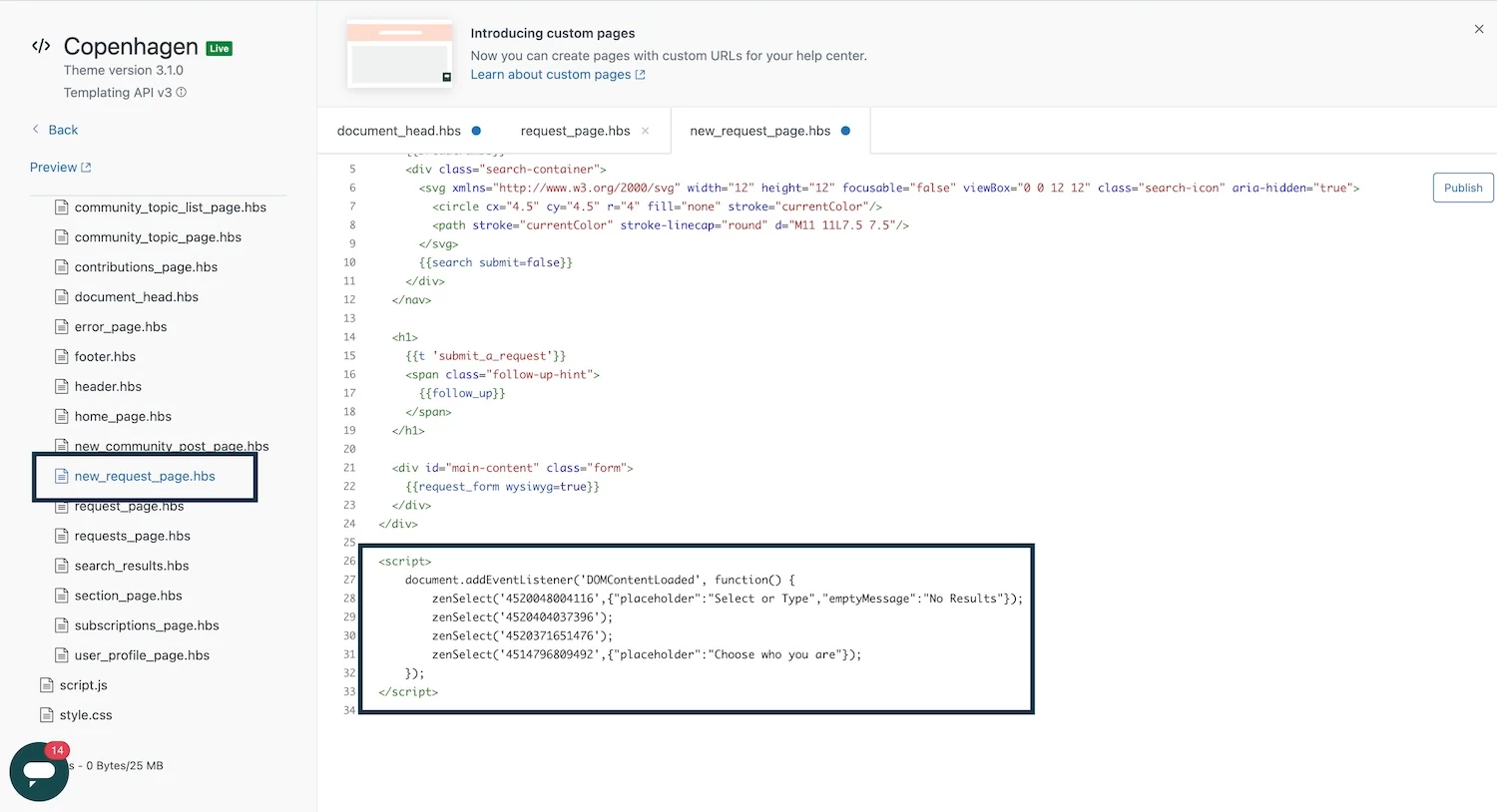Click file icon beside style.css

tap(47, 715)
